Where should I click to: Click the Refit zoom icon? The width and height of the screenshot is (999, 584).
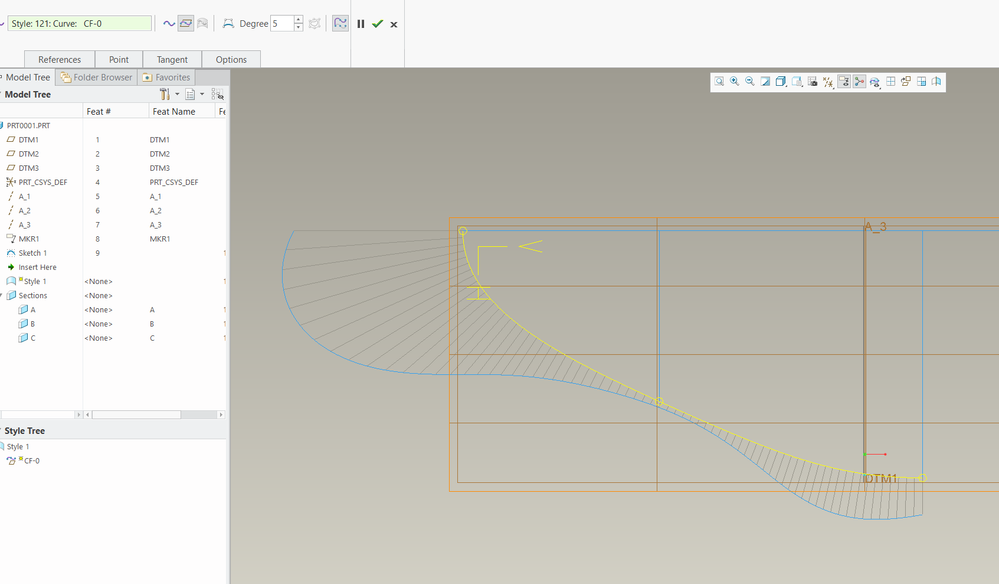coord(719,82)
